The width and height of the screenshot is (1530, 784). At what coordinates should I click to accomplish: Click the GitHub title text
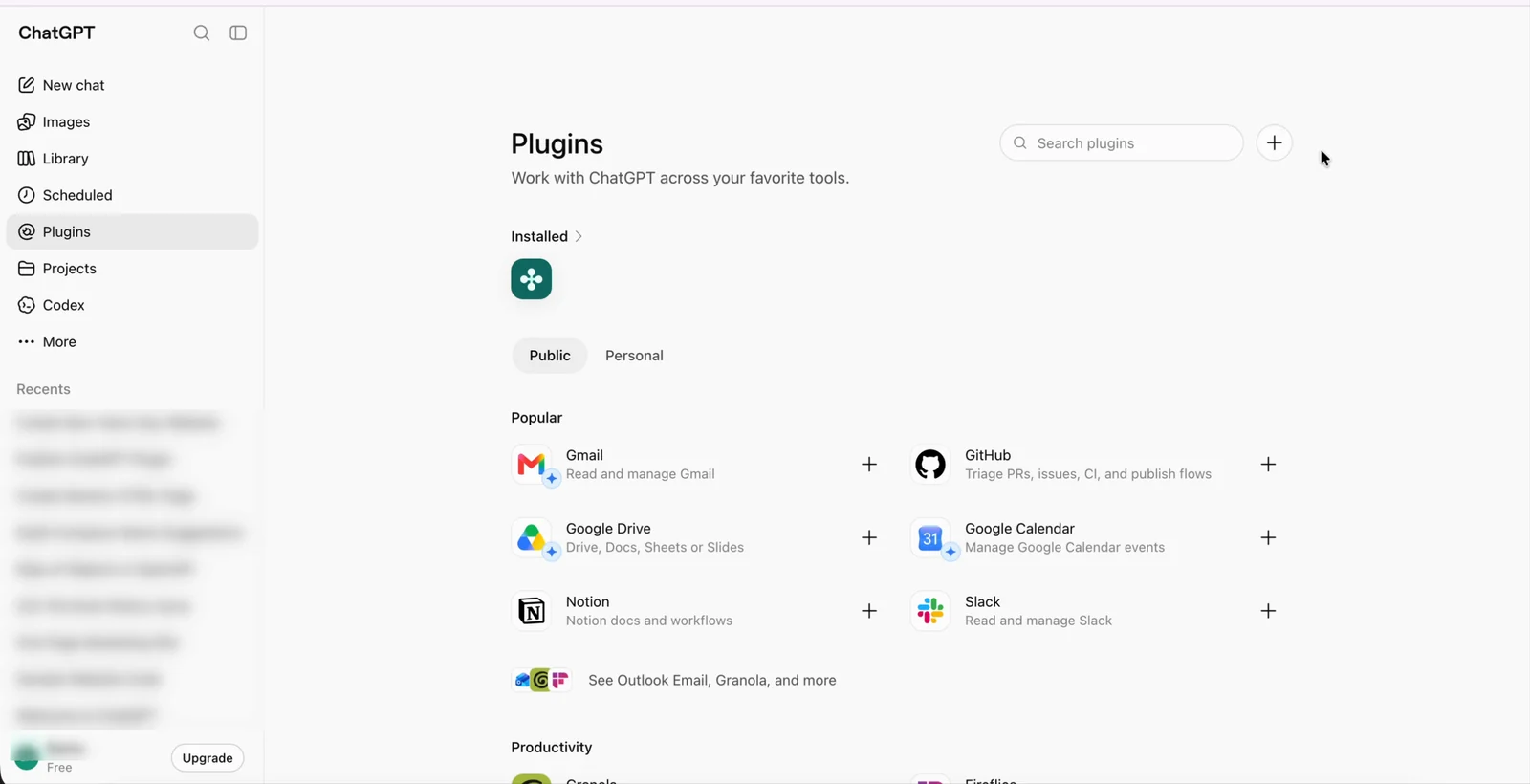point(988,455)
